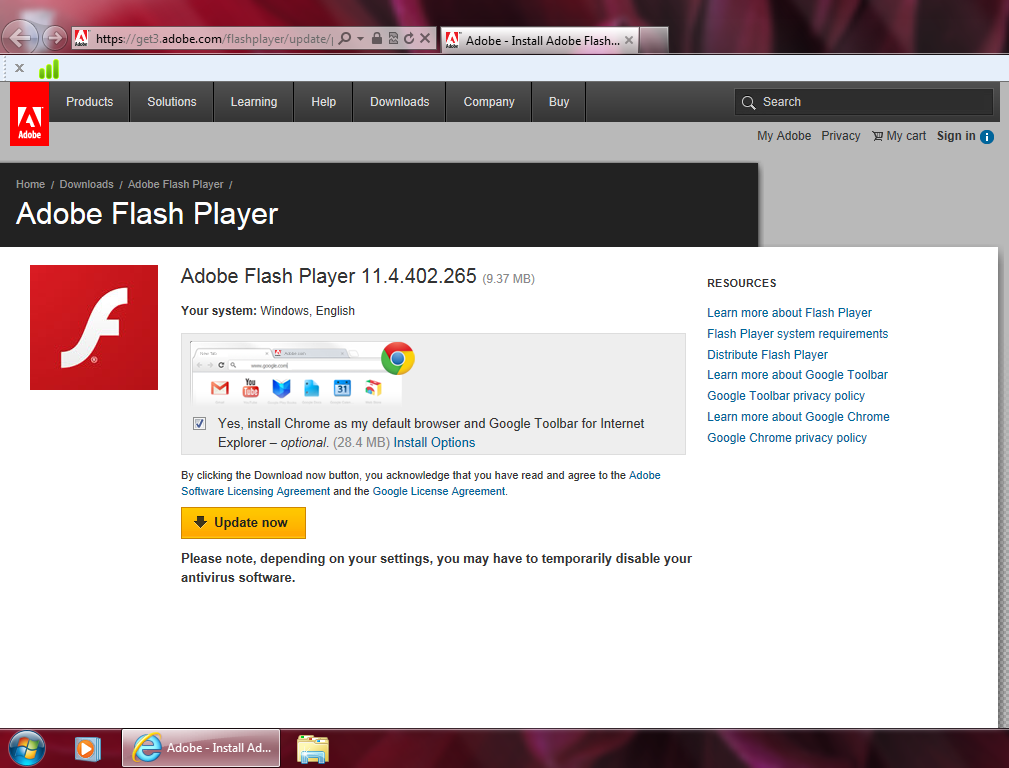The image size is (1009, 768).
Task: Open the Install Options link
Action: tap(434, 443)
